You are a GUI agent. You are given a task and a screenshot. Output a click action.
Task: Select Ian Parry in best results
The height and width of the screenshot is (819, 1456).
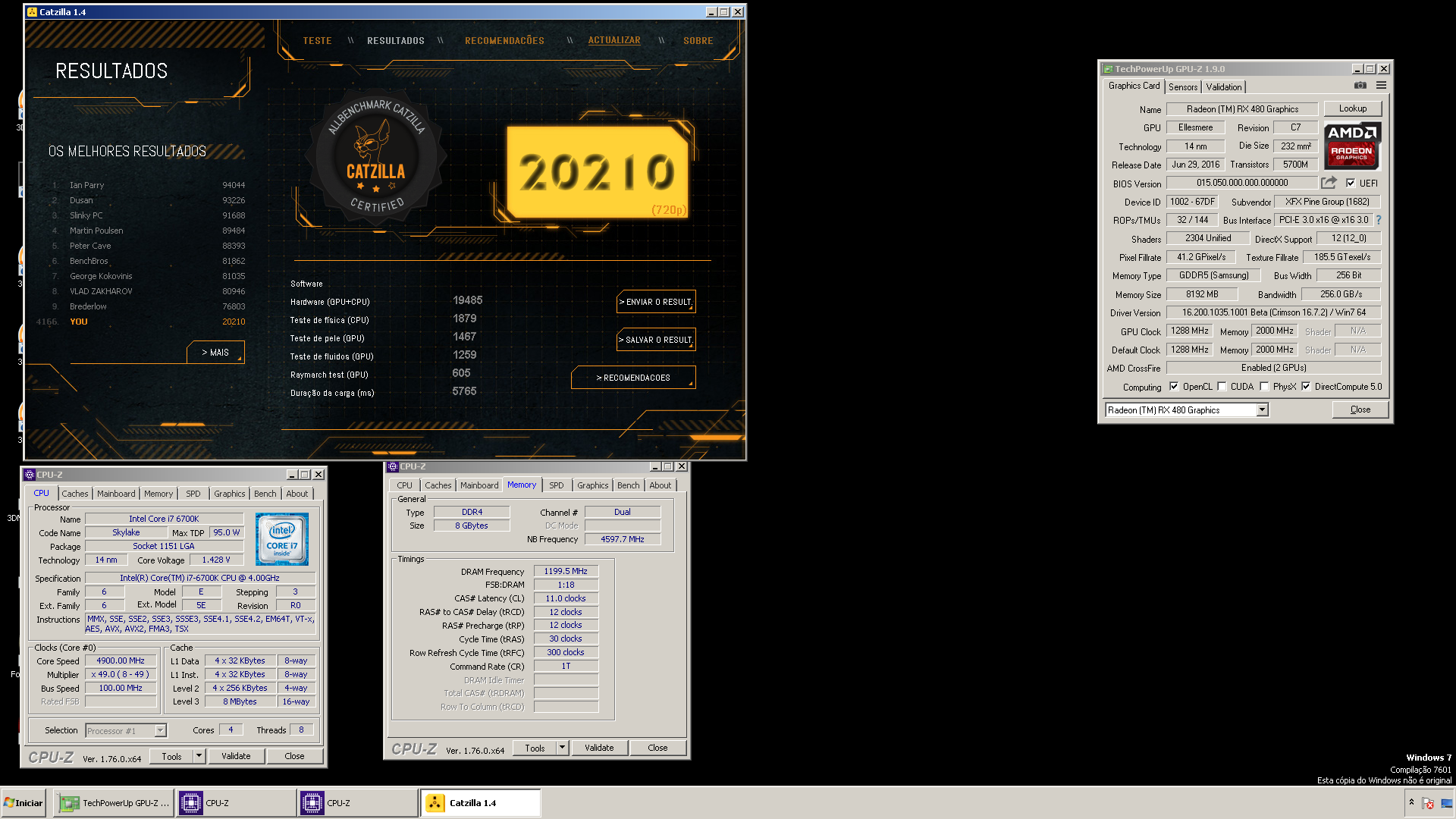pyautogui.click(x=149, y=185)
